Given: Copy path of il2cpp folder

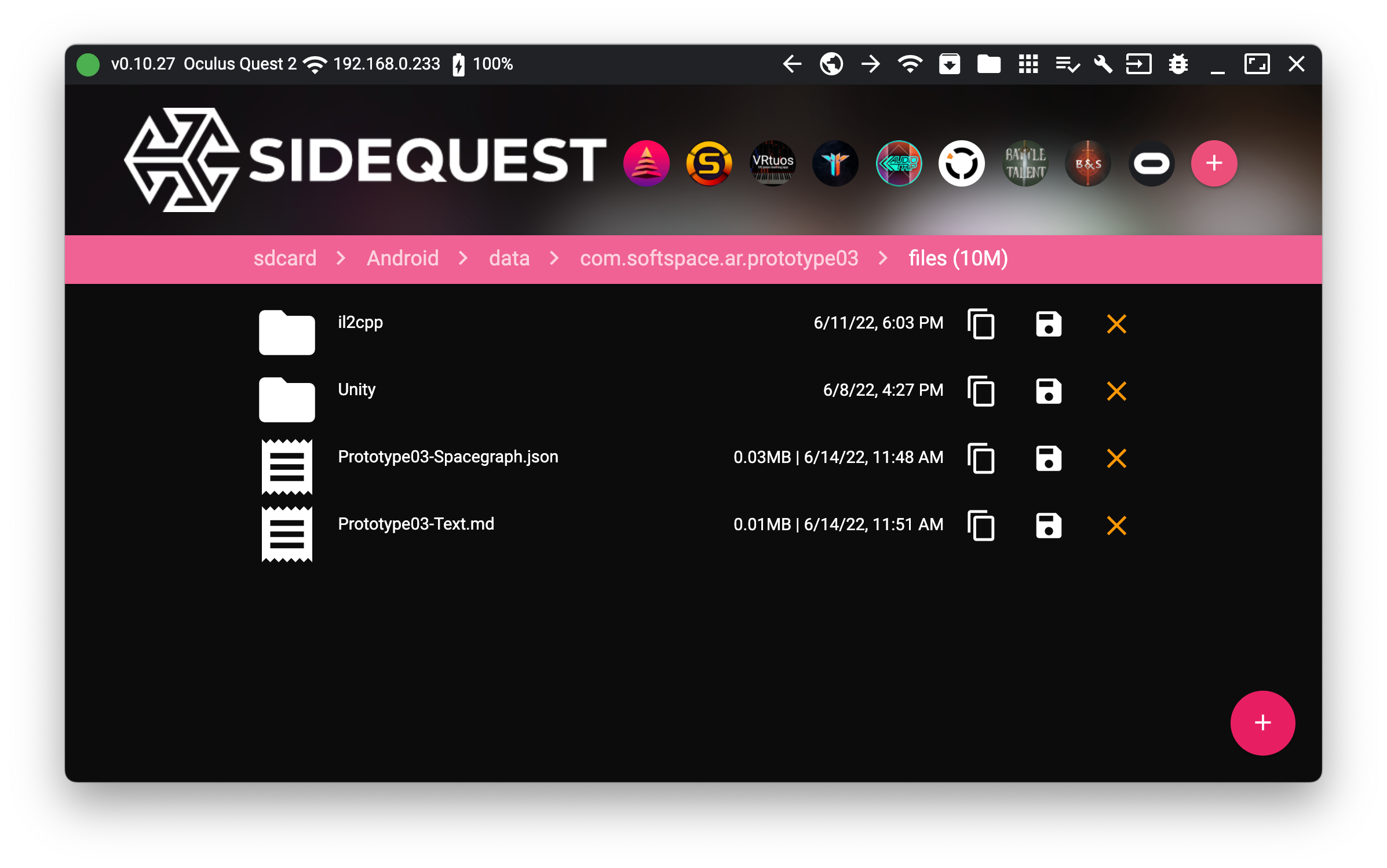Looking at the screenshot, I should pos(981,323).
